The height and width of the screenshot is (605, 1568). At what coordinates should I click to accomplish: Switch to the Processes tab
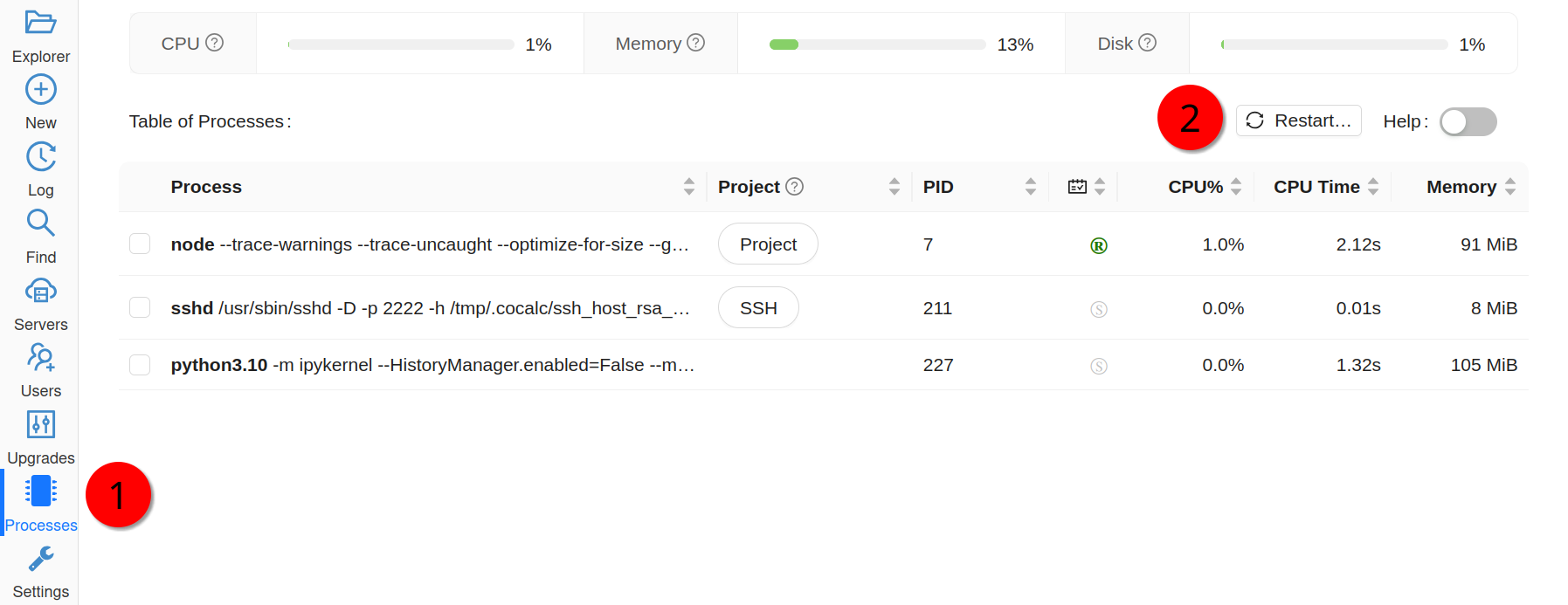click(x=40, y=502)
